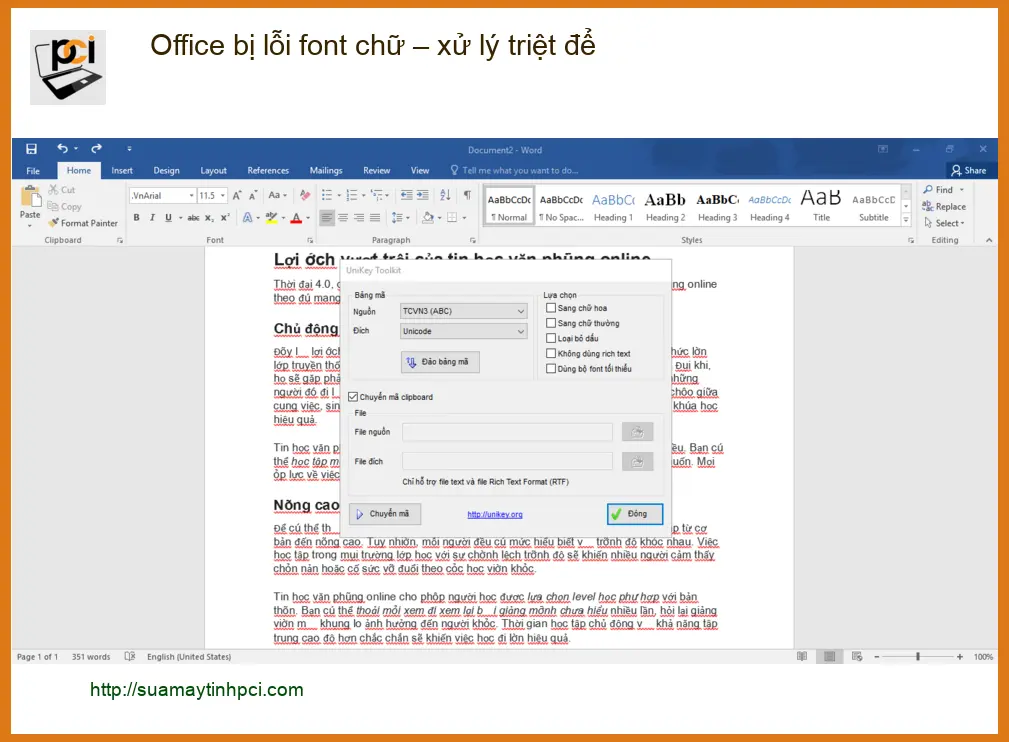Center the paragraph text
The height and width of the screenshot is (742, 1009).
click(x=343, y=218)
